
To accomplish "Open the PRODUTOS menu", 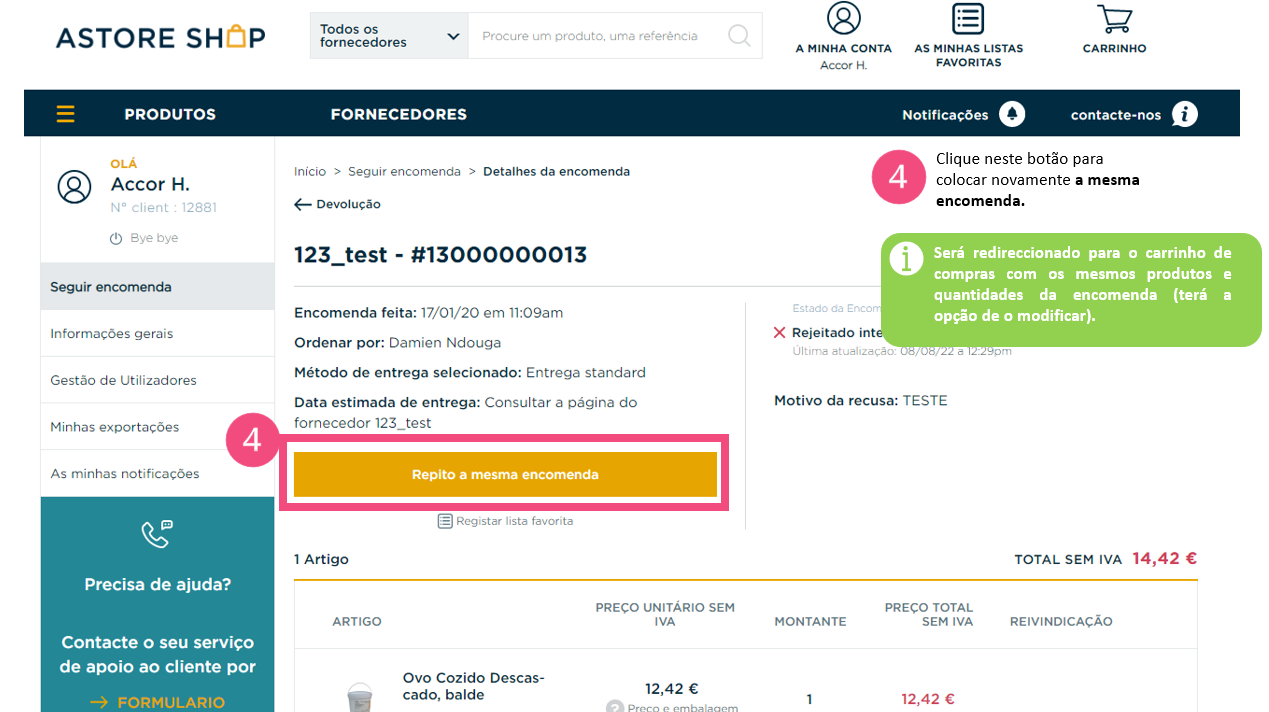I will click(x=170, y=114).
